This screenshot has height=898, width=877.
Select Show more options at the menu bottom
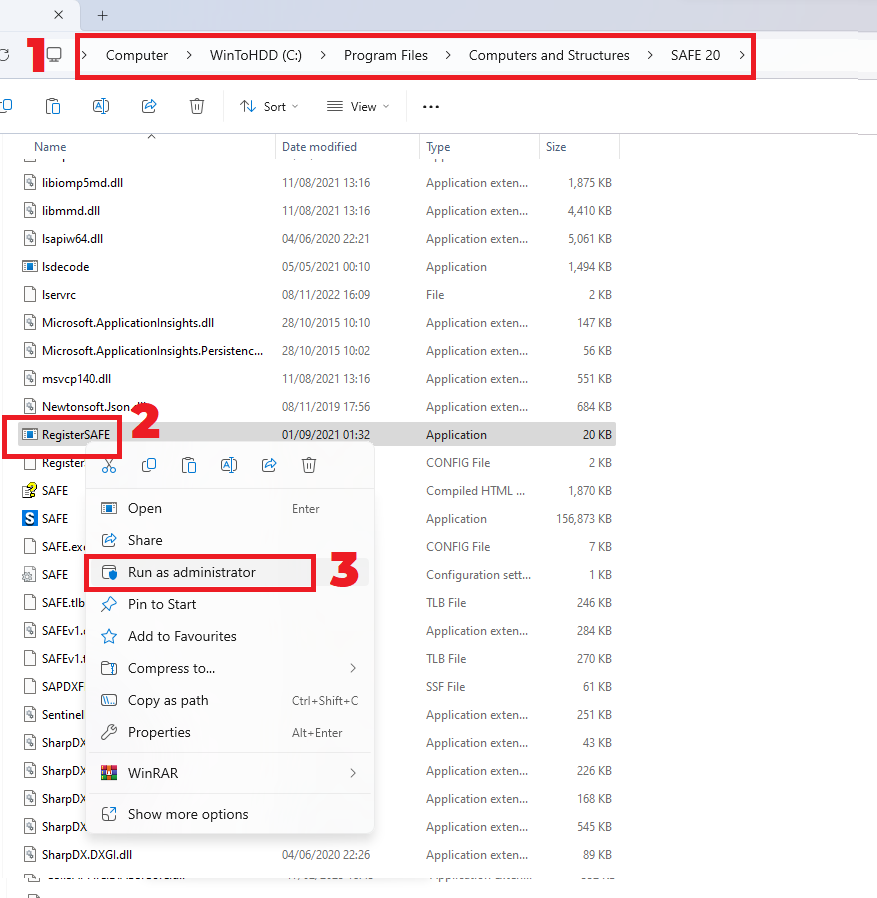pos(188,816)
